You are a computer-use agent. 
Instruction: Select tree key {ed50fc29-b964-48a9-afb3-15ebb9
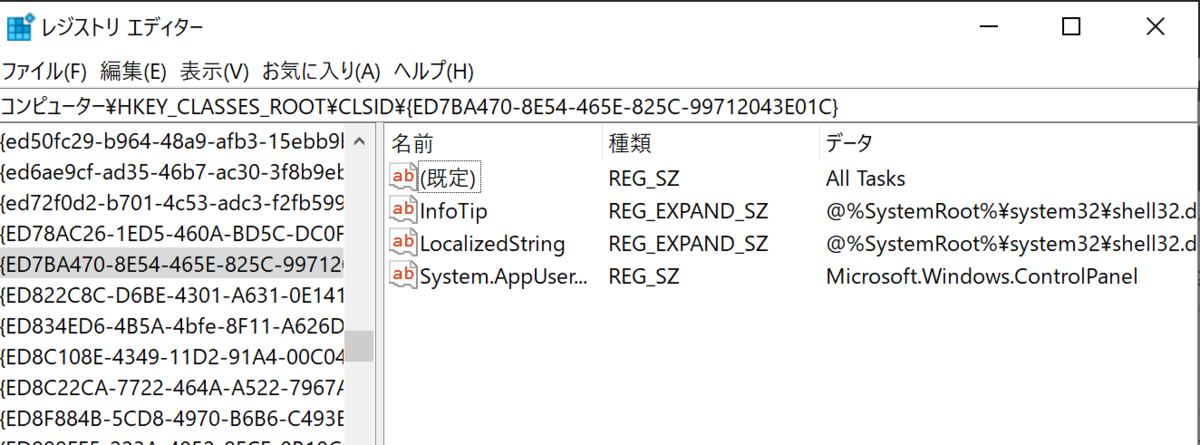coord(172,140)
